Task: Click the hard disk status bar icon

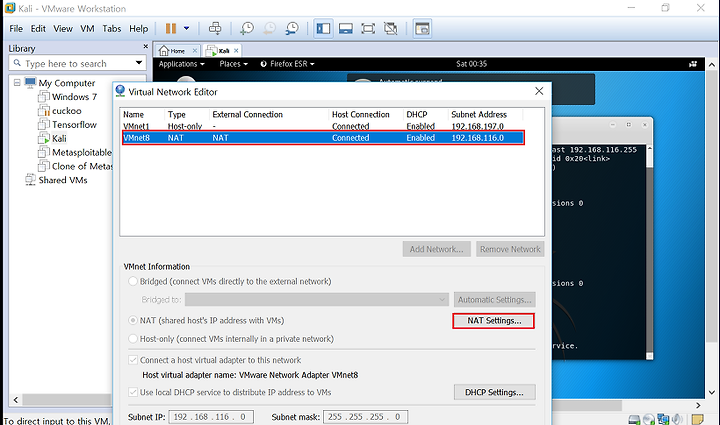Action: pos(635,419)
